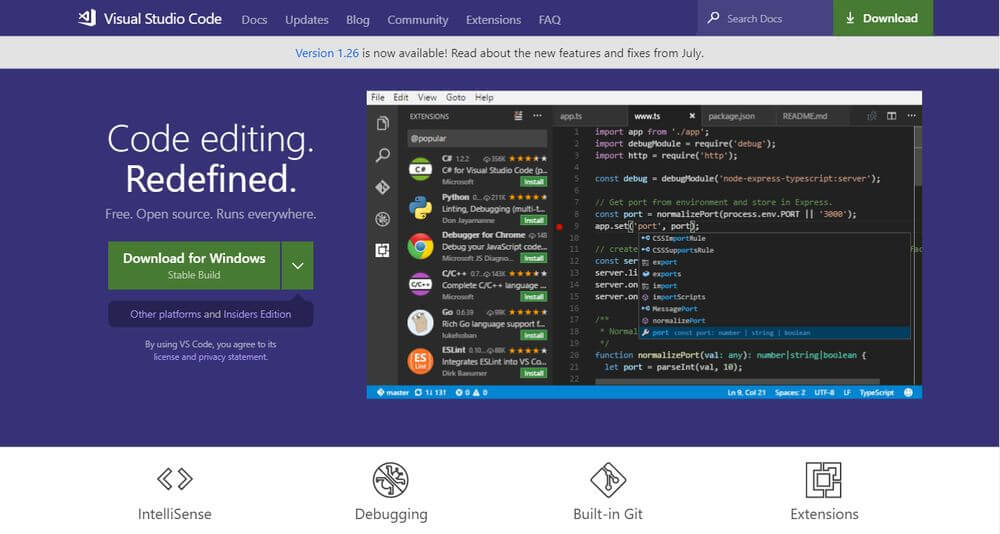Image resolution: width=1000 pixels, height=534 pixels.
Task: Click the IntelliSense feature icon
Action: coord(175,478)
